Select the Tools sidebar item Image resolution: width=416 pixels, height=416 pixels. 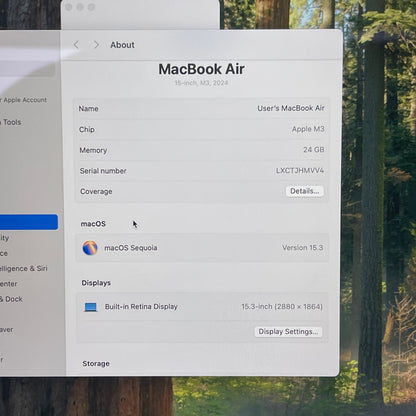point(11,122)
